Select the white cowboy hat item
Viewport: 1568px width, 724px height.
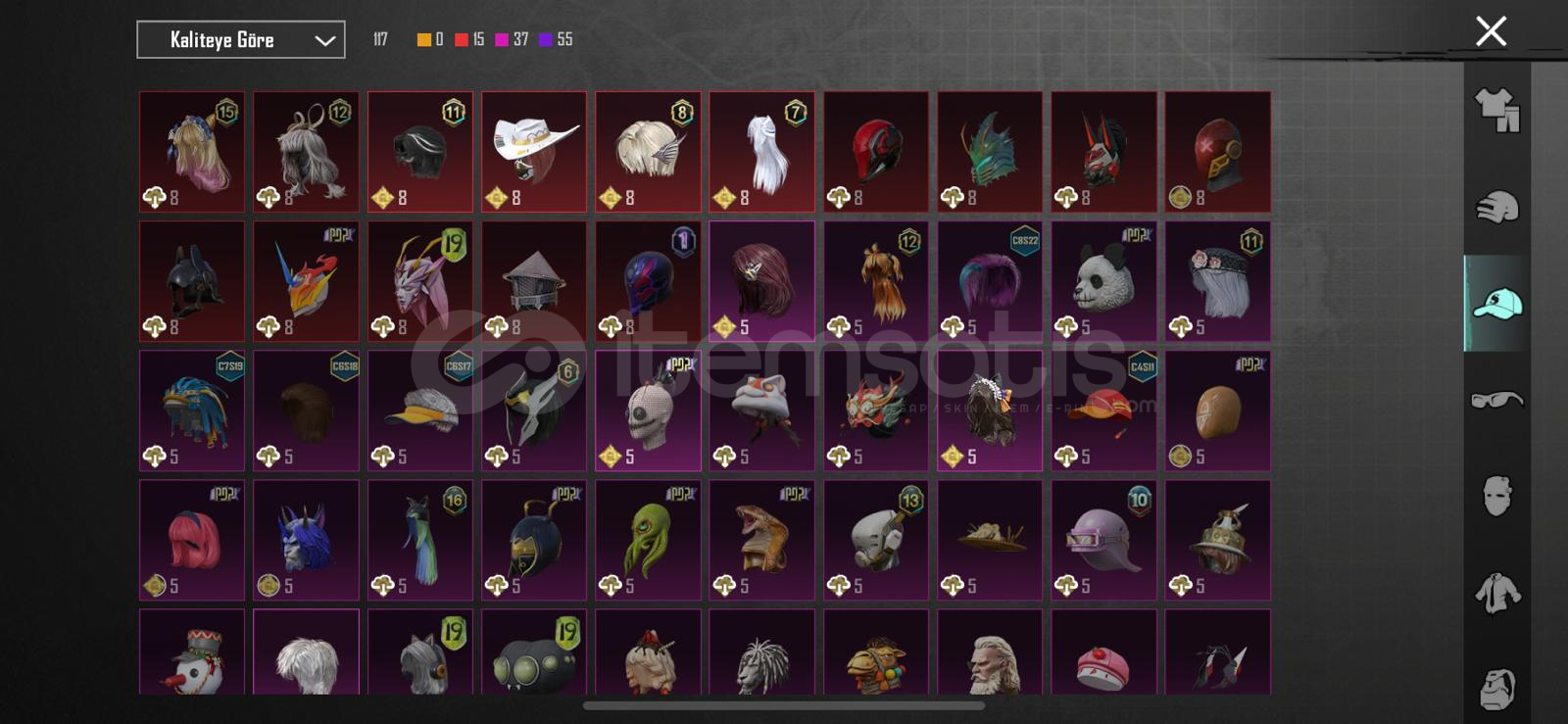click(x=534, y=152)
